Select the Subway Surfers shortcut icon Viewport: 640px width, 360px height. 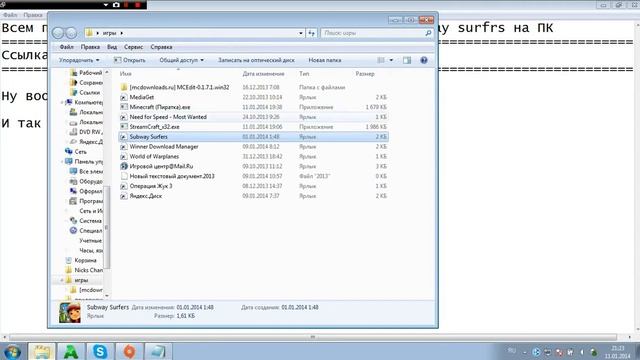coord(124,137)
